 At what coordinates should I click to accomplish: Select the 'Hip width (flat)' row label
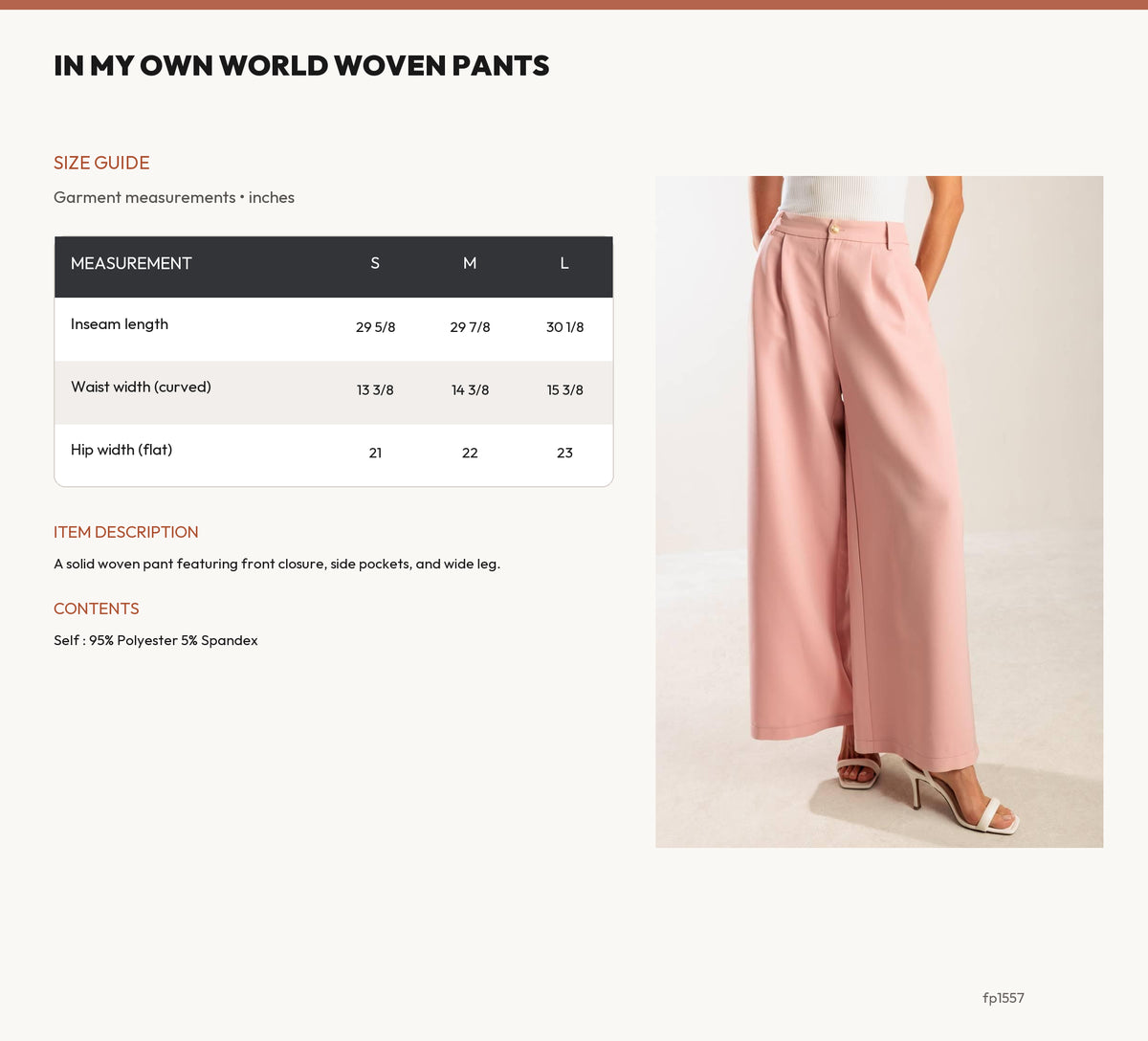(121, 450)
